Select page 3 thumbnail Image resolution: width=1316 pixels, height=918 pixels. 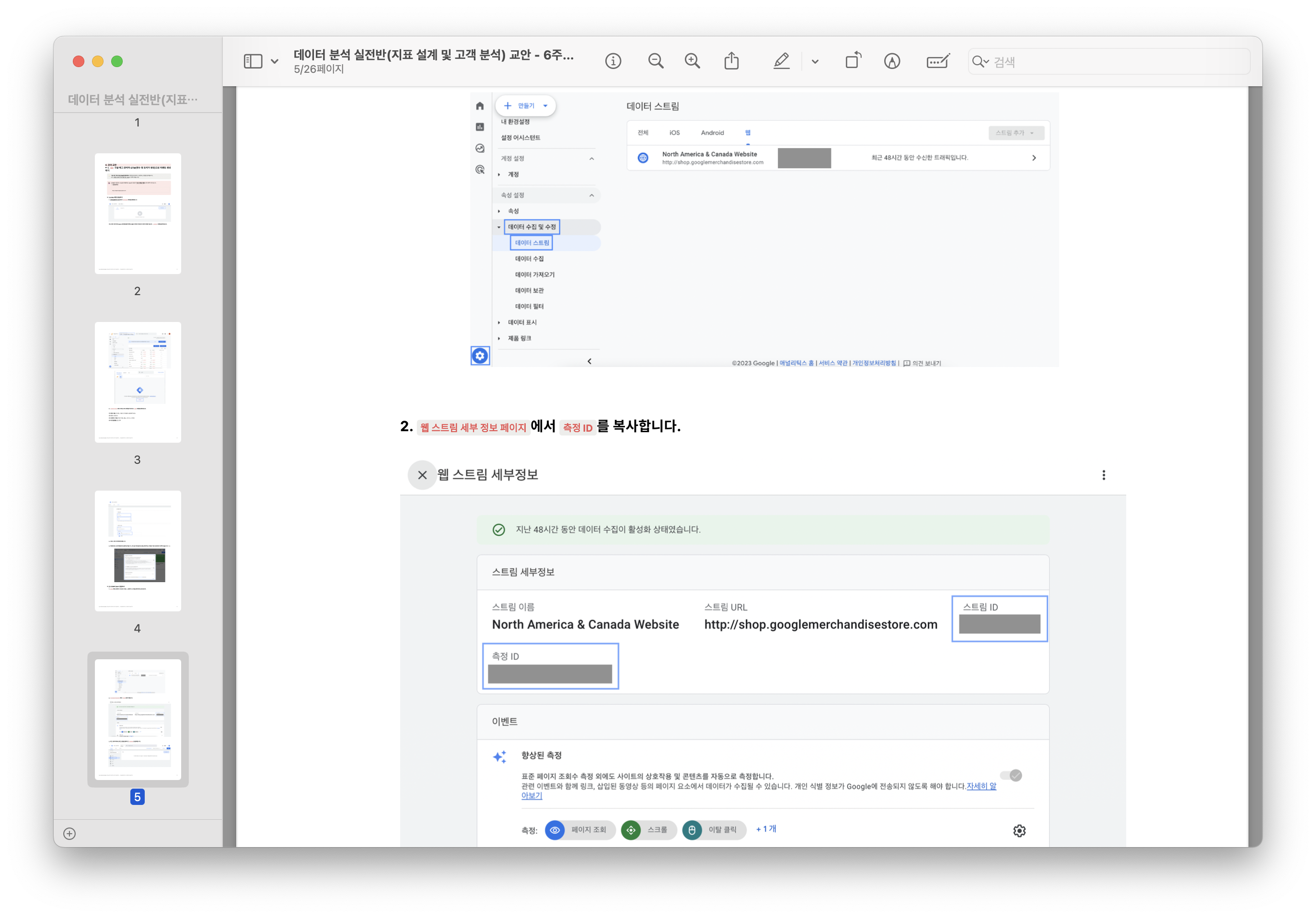click(138, 382)
